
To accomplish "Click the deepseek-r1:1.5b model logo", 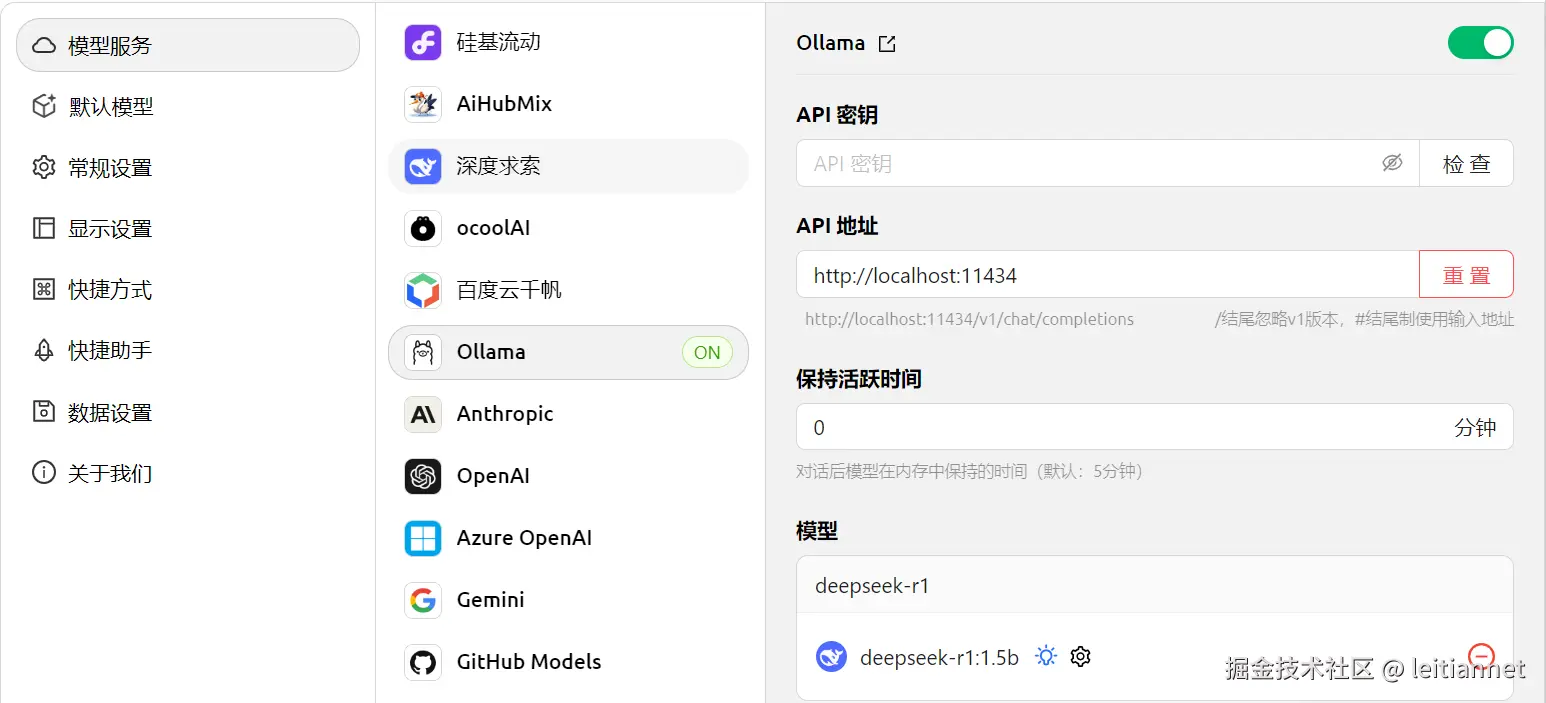I will [x=831, y=657].
